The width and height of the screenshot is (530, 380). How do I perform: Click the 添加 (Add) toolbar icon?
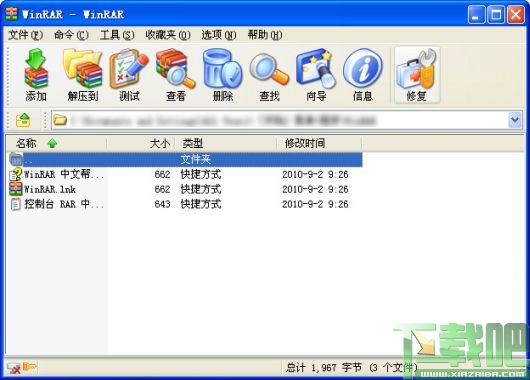point(36,75)
